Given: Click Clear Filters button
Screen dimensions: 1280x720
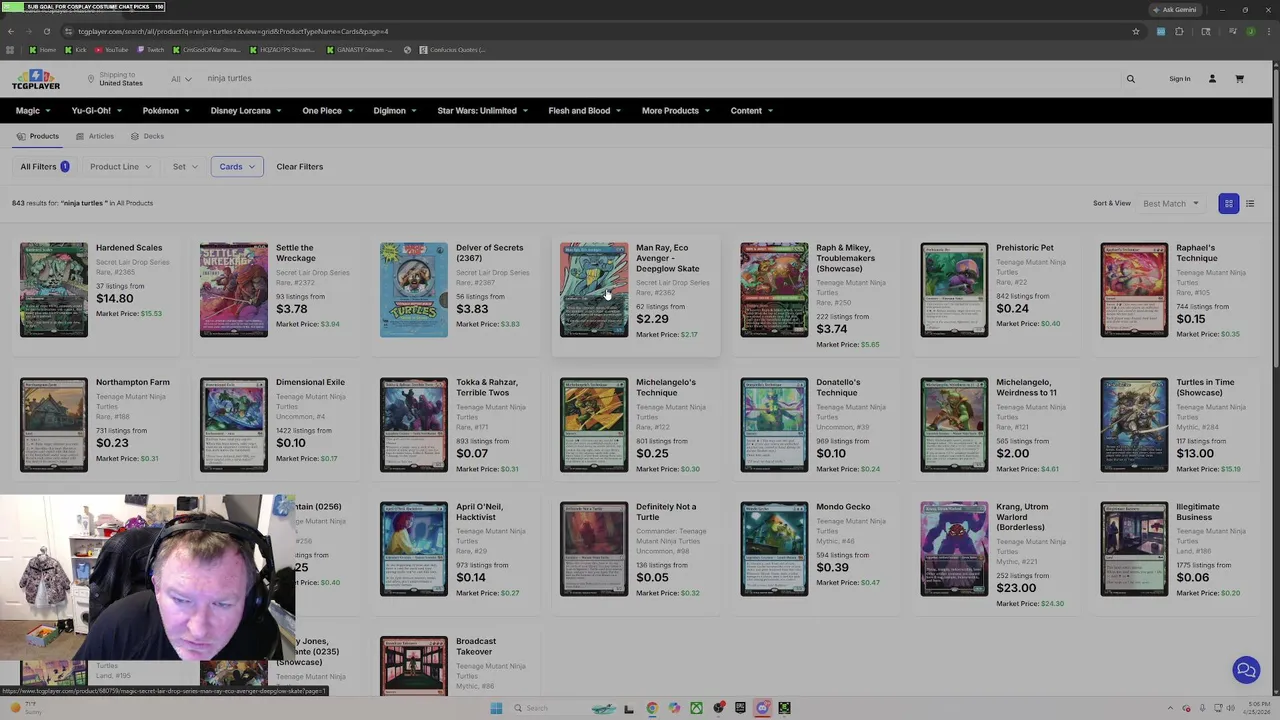Looking at the screenshot, I should click(x=300, y=167).
